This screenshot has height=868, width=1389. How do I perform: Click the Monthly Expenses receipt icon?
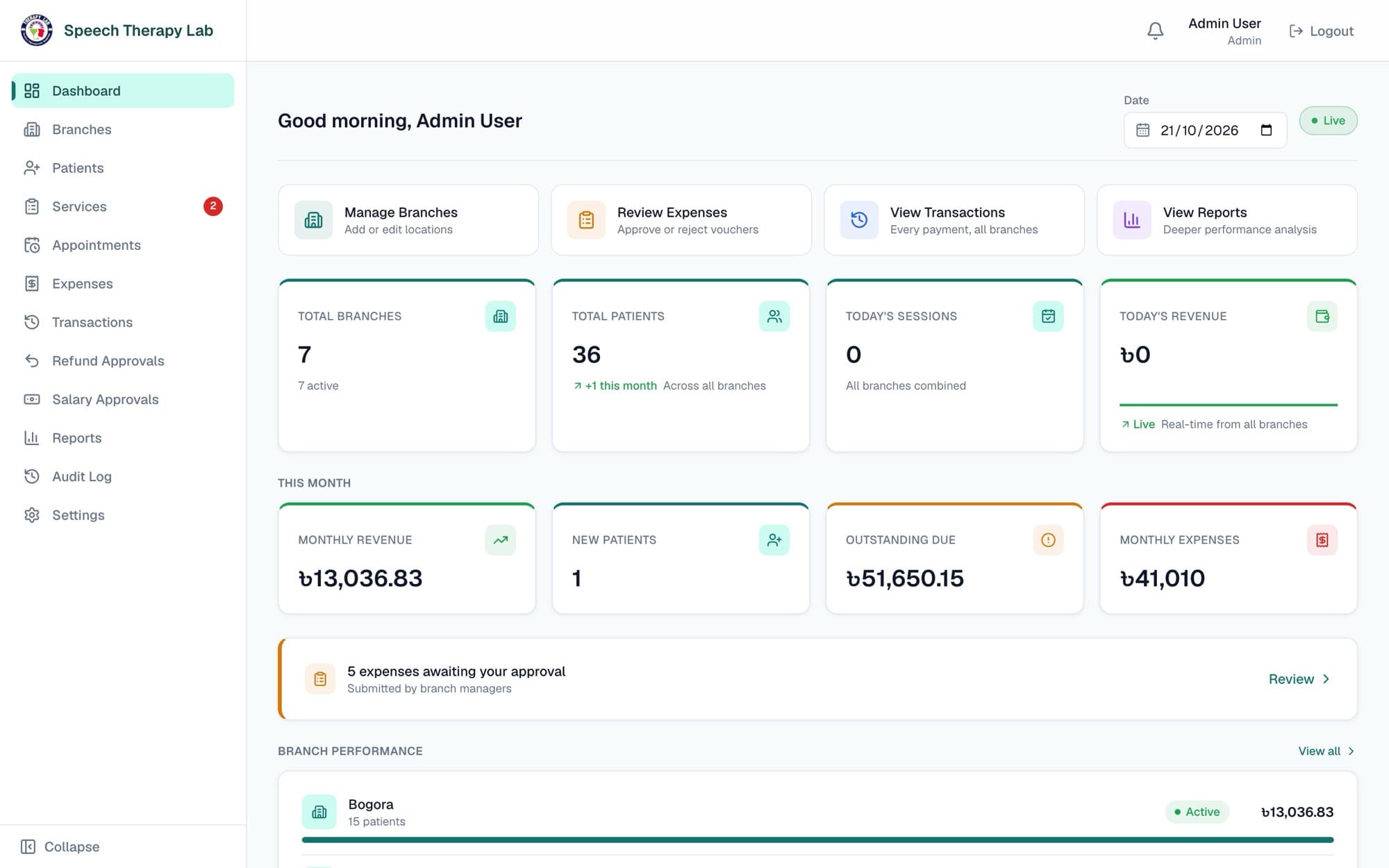(1322, 540)
